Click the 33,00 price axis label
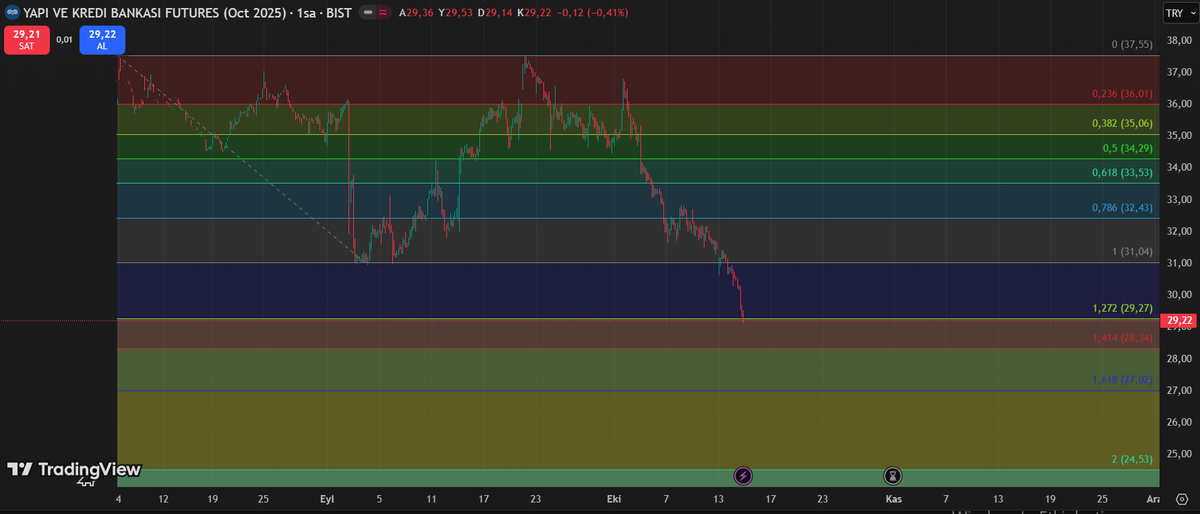The width and height of the screenshot is (1200, 514). click(1179, 199)
